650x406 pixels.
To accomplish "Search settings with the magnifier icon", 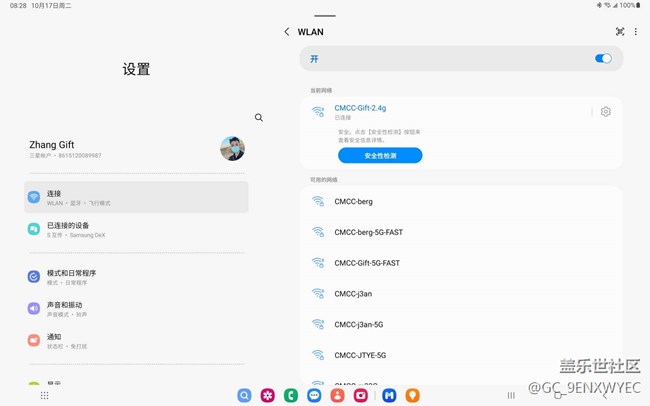I will tap(259, 118).
